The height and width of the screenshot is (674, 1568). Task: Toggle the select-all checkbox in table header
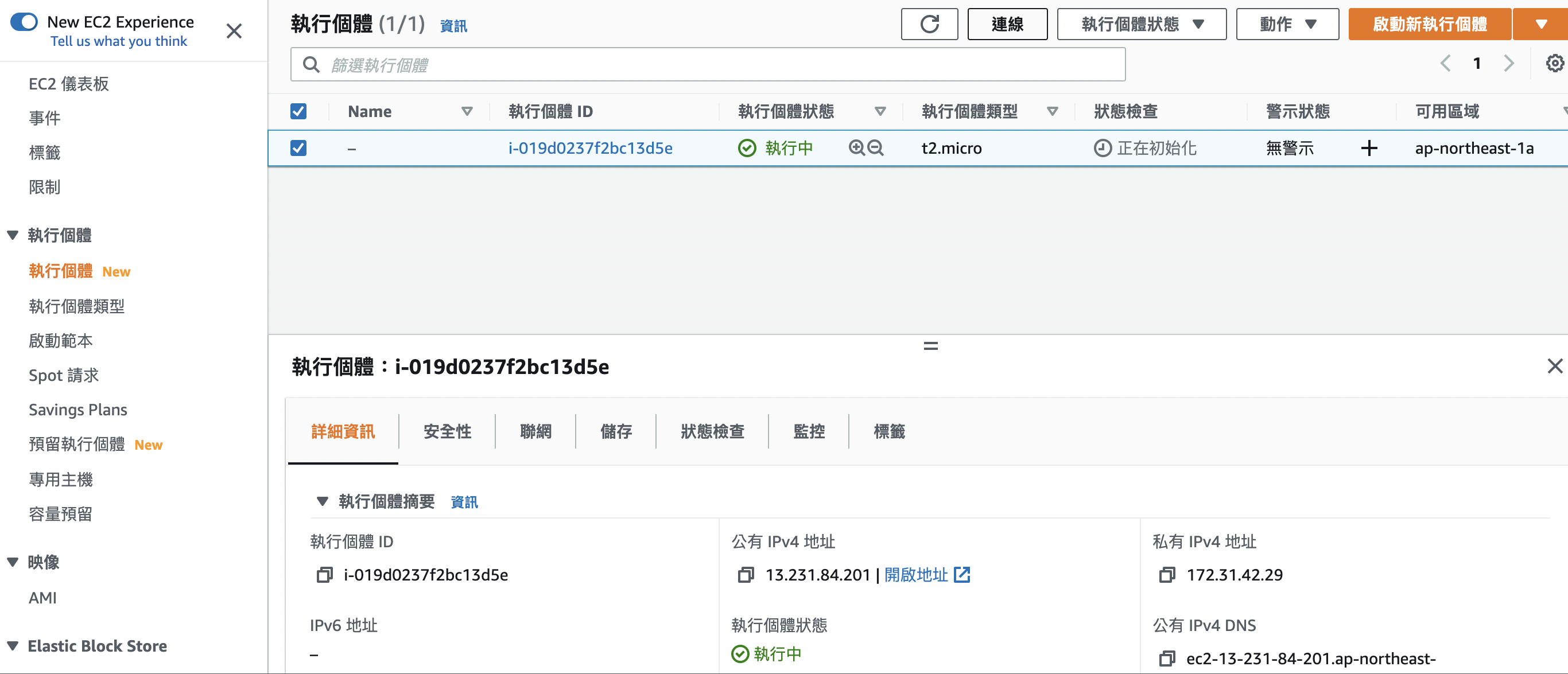(298, 111)
